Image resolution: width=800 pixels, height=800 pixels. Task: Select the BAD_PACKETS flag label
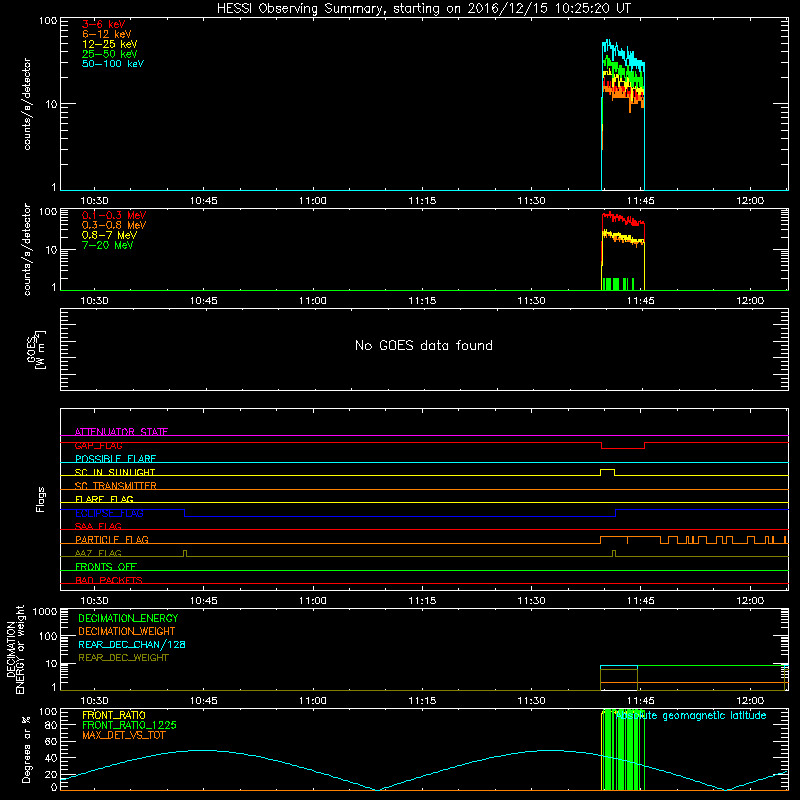point(109,580)
